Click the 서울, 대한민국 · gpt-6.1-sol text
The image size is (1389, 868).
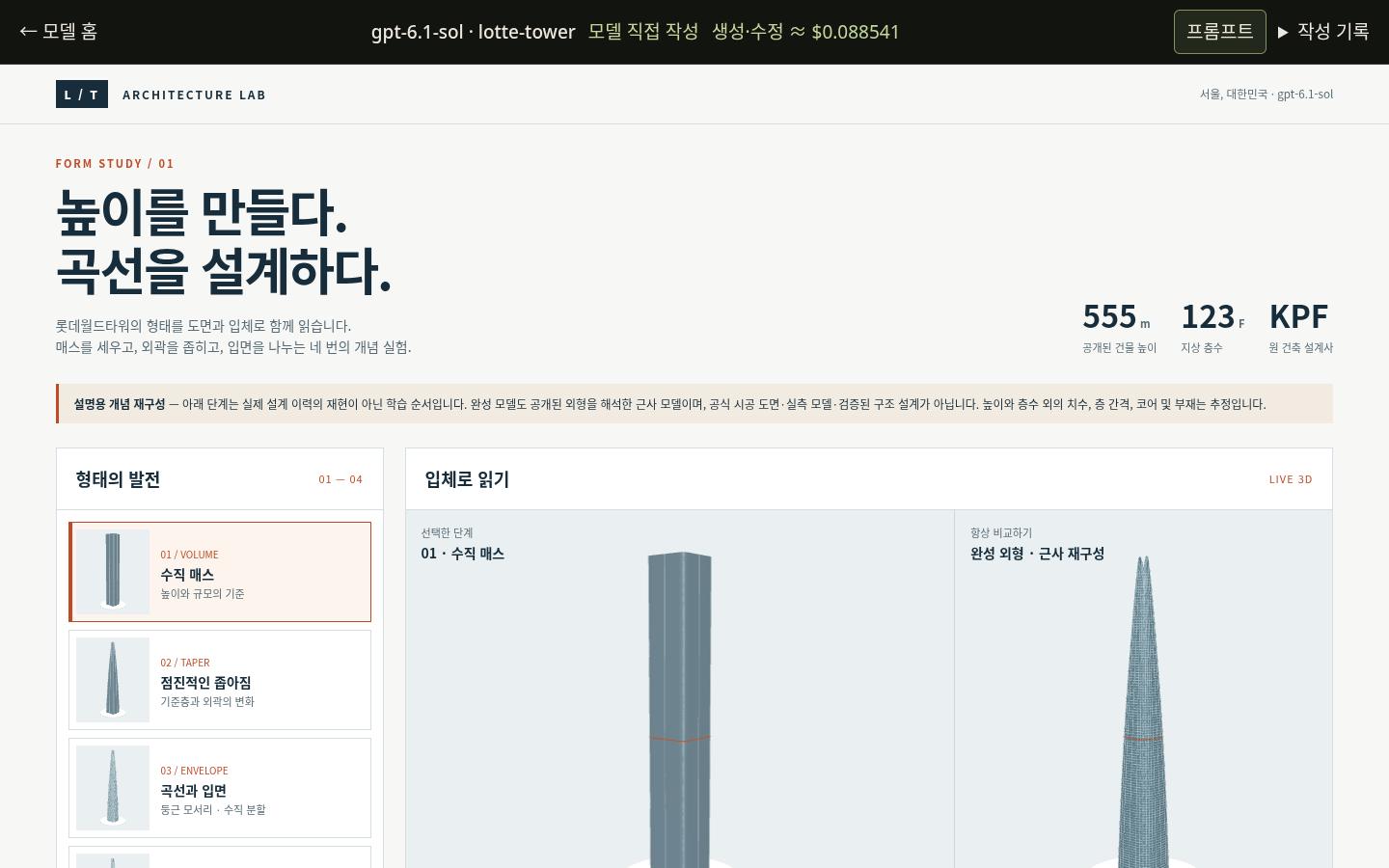click(x=1266, y=95)
